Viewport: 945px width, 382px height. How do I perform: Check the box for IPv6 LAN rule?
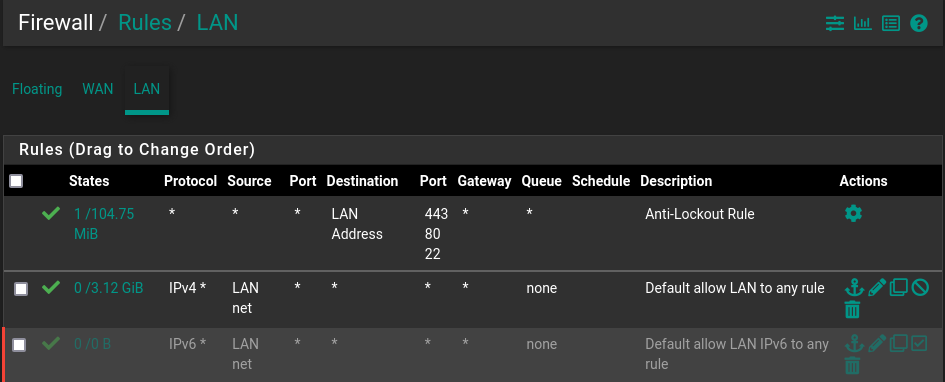pos(19,345)
